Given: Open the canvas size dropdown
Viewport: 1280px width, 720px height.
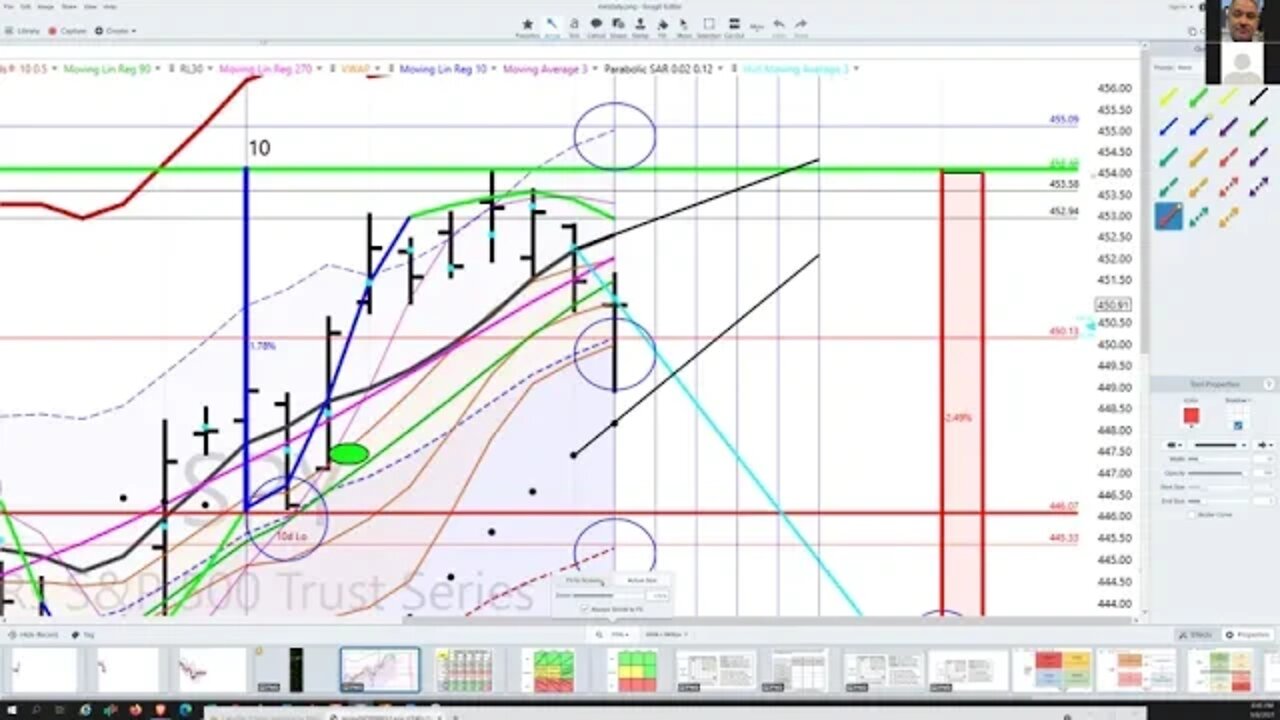Looking at the screenshot, I should tap(666, 634).
